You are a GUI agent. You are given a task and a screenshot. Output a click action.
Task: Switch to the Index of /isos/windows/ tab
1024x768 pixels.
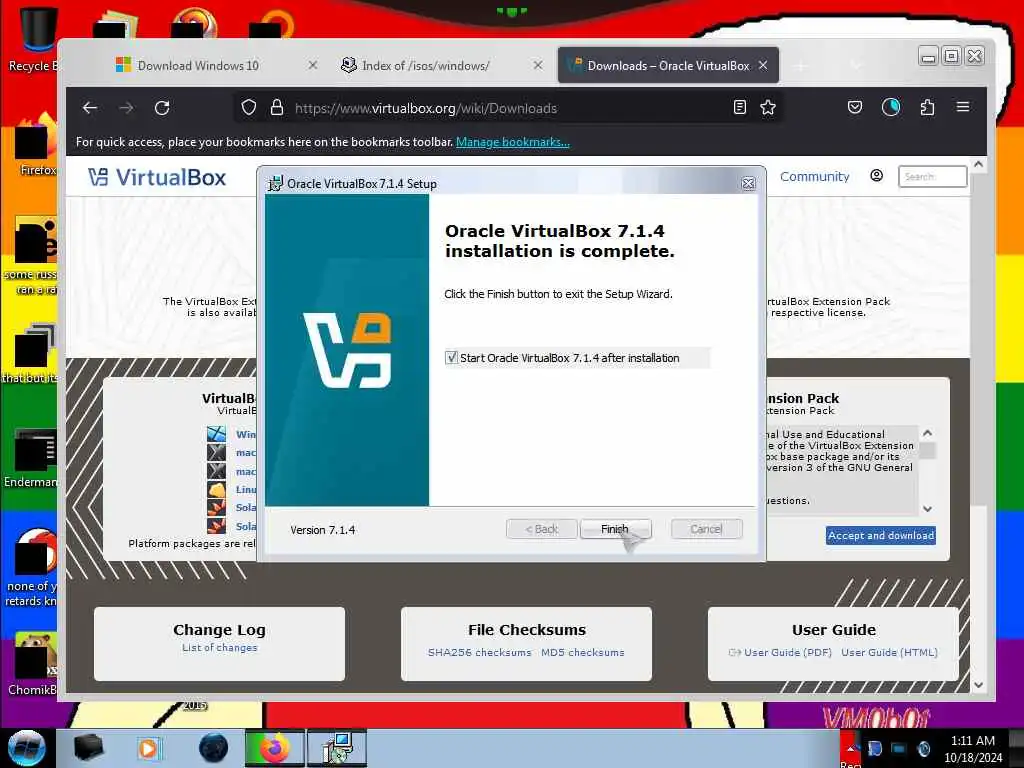pos(425,65)
